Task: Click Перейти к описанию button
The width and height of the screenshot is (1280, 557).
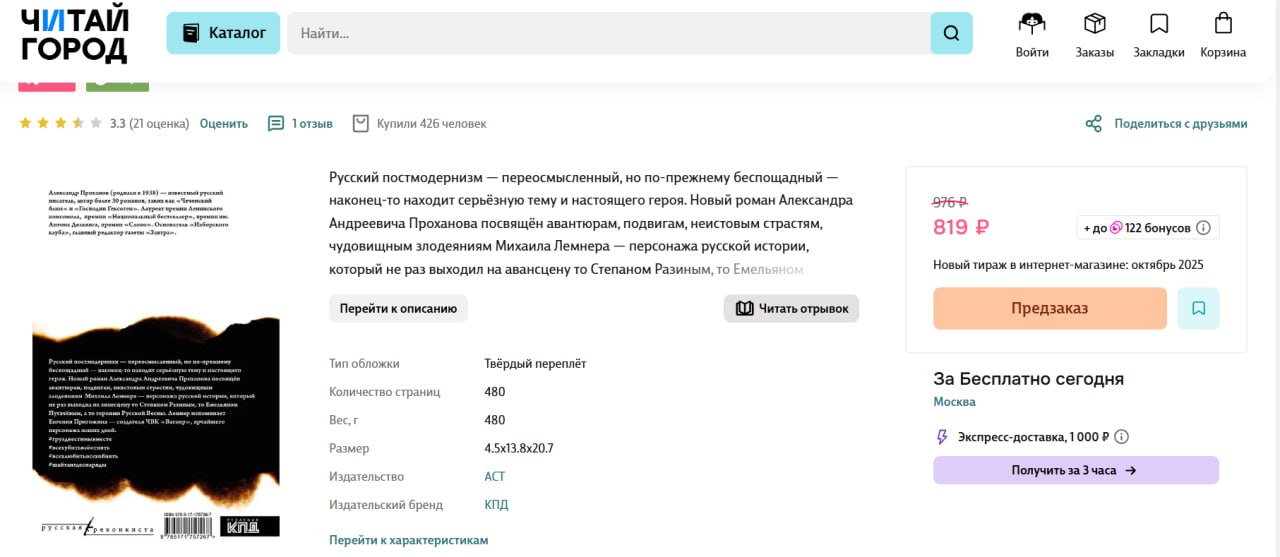Action: click(x=398, y=308)
